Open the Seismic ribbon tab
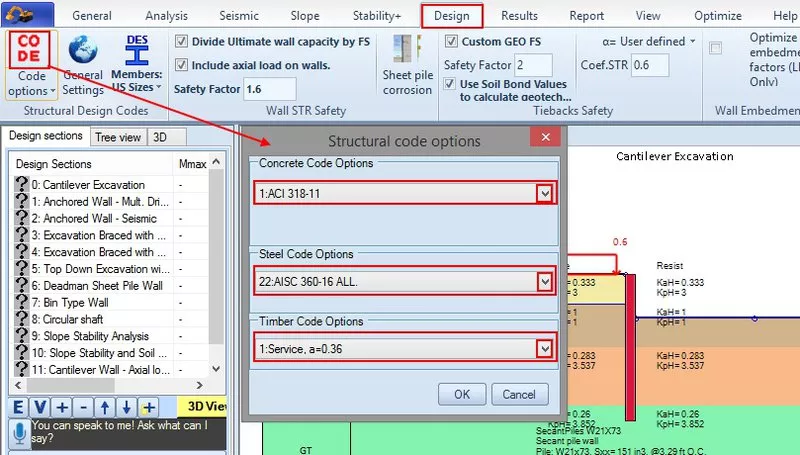800x455 pixels. [x=239, y=16]
